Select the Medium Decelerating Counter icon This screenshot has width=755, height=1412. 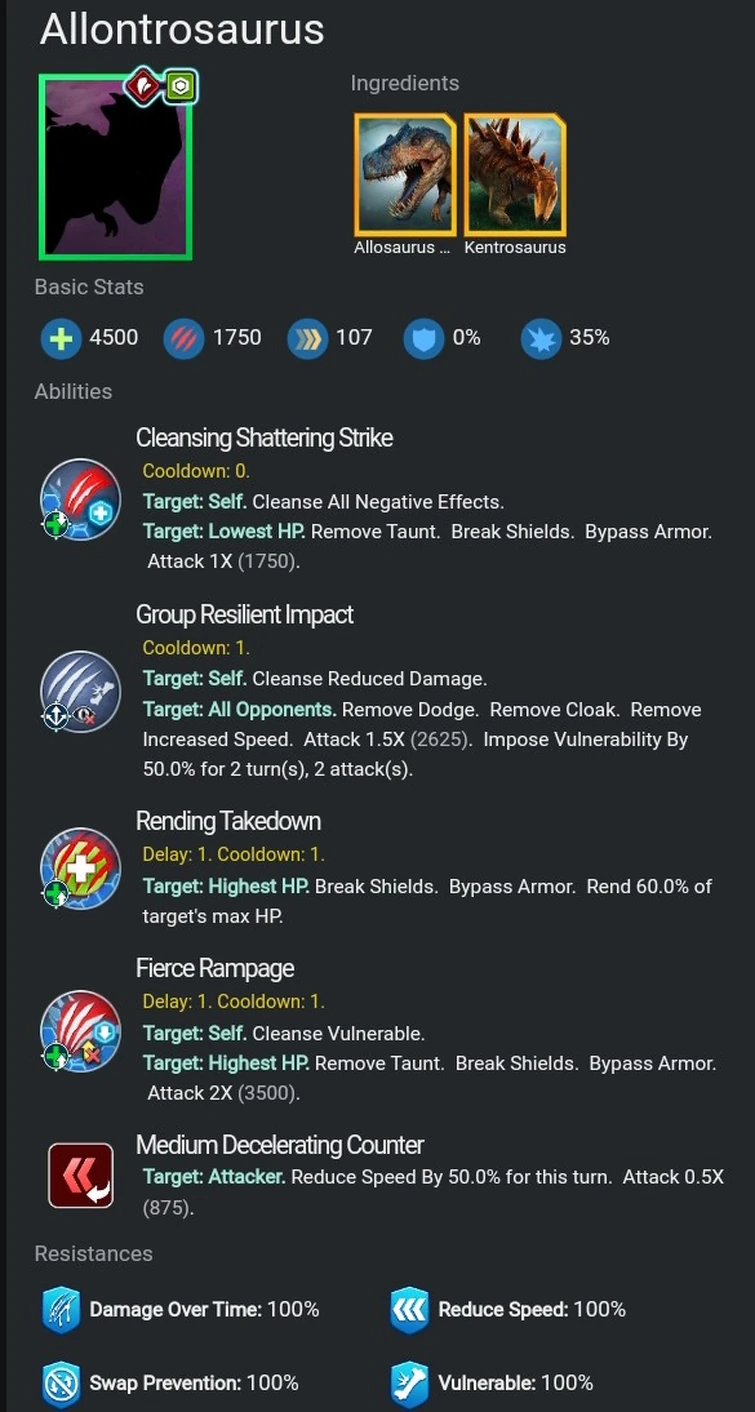tap(80, 1176)
